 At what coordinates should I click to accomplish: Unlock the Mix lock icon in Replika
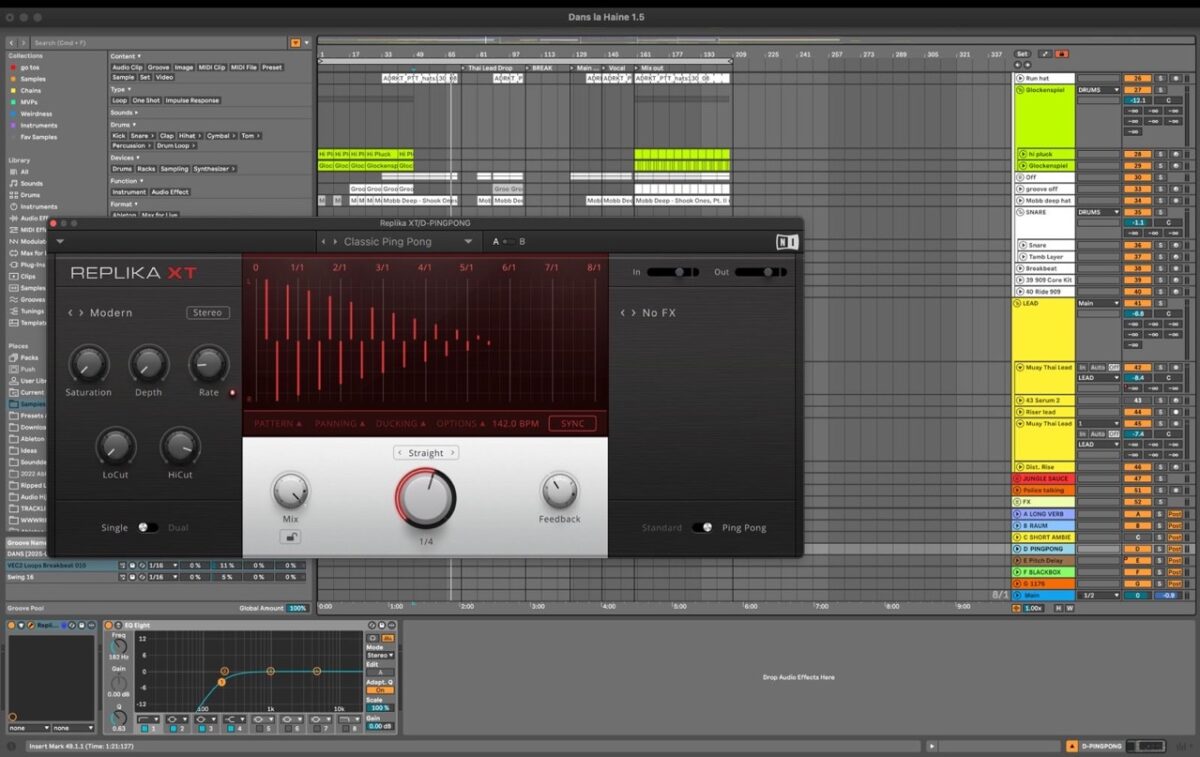(x=291, y=536)
